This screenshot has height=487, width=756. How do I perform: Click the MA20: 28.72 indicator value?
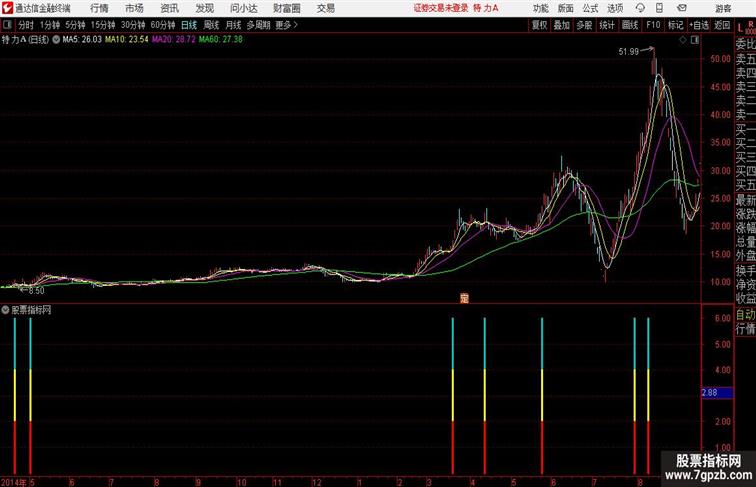174,40
